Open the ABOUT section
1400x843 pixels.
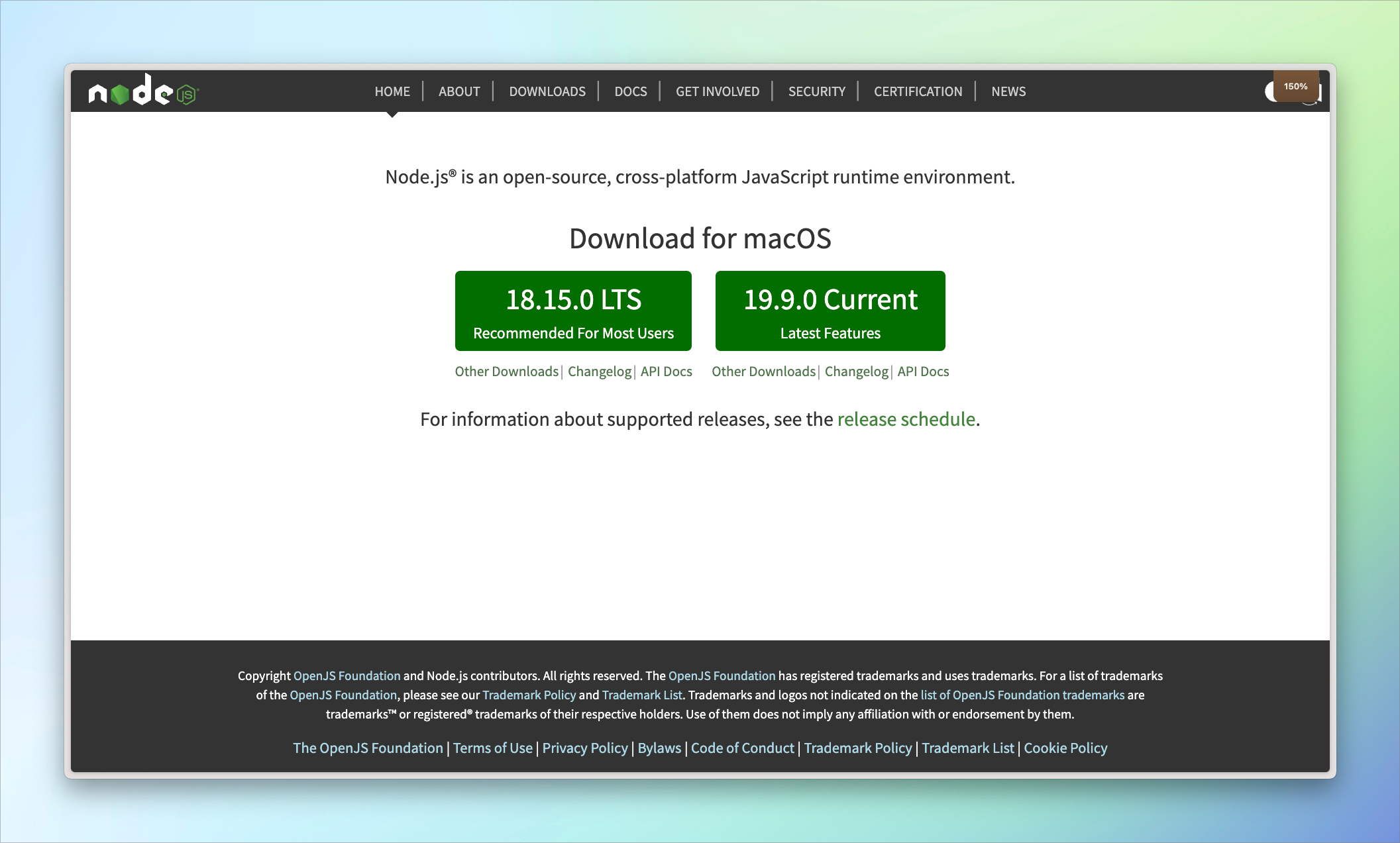(458, 91)
